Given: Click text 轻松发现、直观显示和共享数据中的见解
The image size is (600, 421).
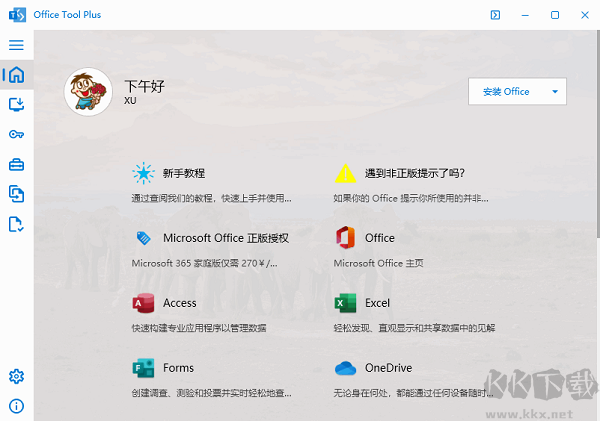Looking at the screenshot, I should 414,328.
